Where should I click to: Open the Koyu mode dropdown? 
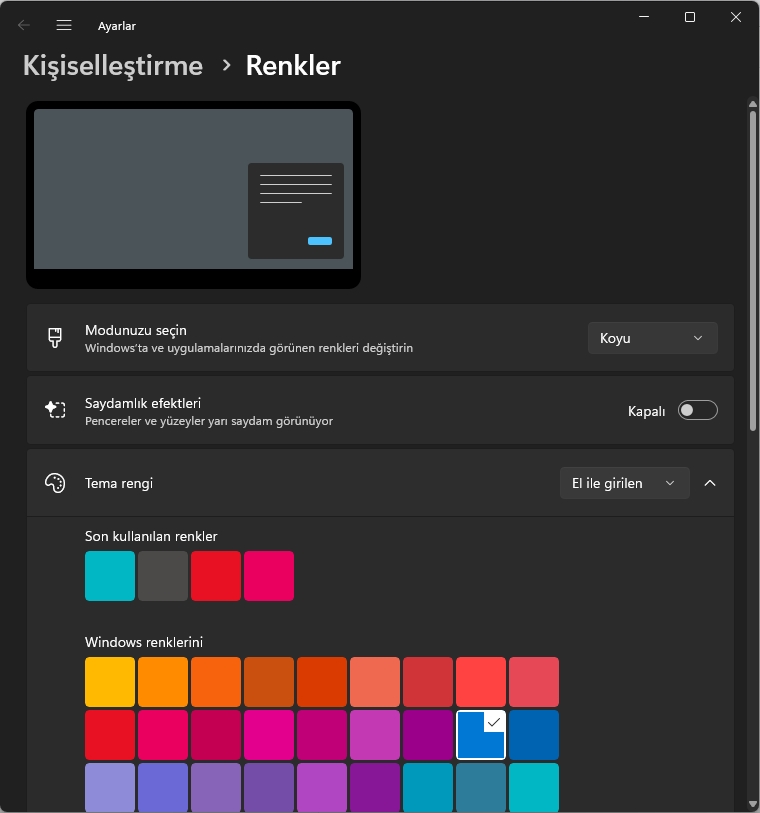652,338
